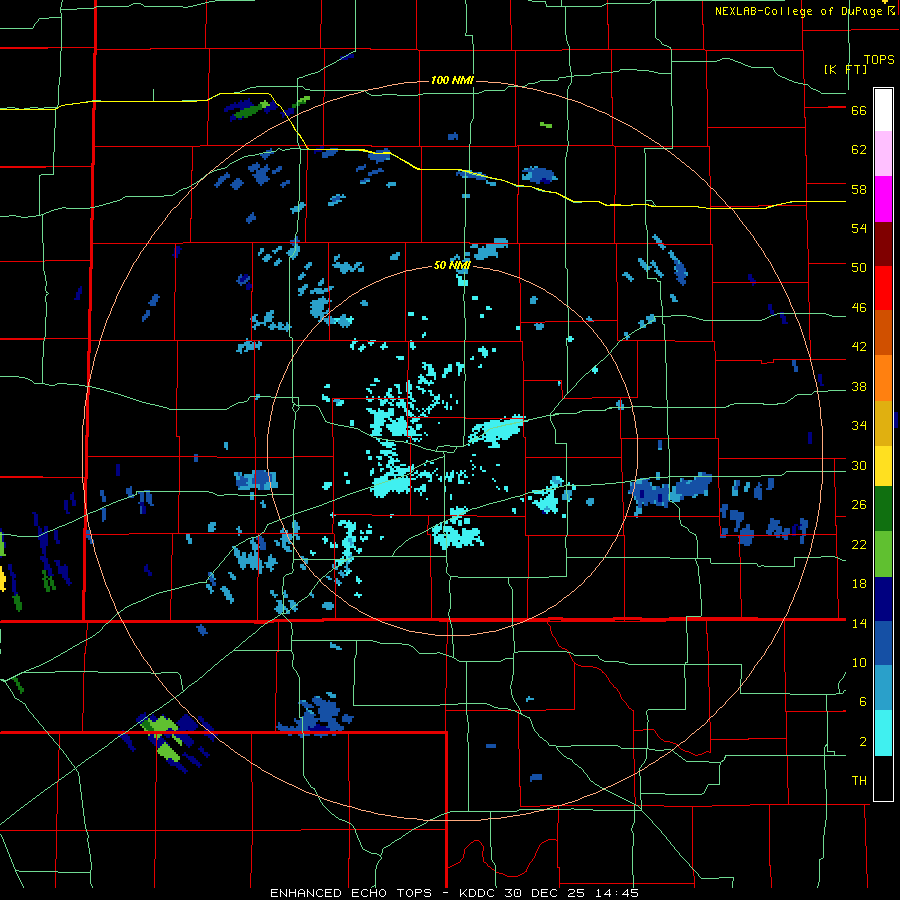Image resolution: width=900 pixels, height=900 pixels.
Task: Click the light pink swatch near 62
Action: 883,154
